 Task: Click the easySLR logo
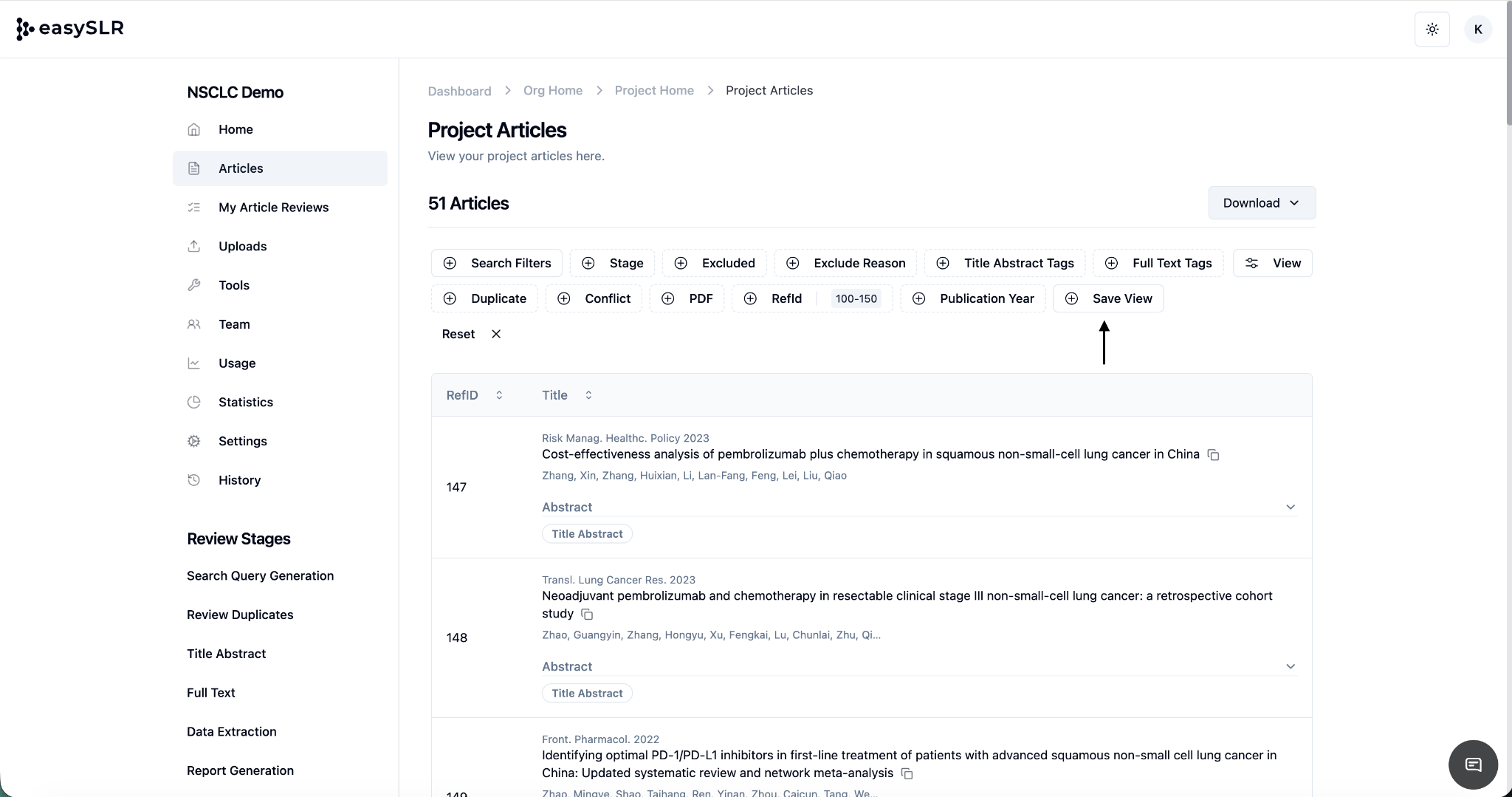[x=70, y=29]
